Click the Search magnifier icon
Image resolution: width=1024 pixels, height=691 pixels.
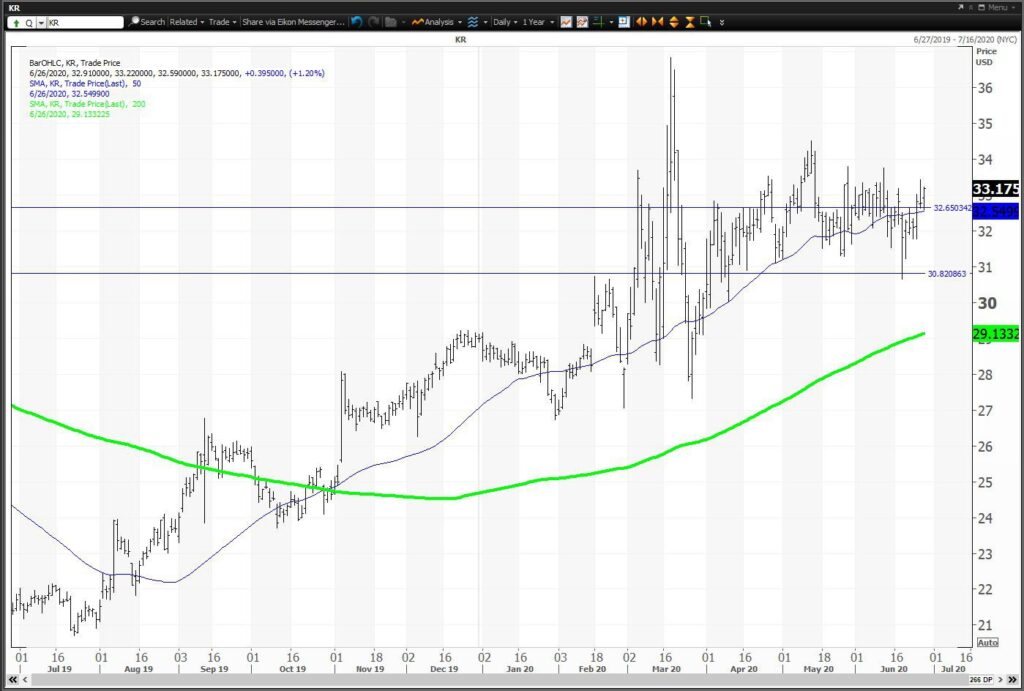(x=134, y=22)
